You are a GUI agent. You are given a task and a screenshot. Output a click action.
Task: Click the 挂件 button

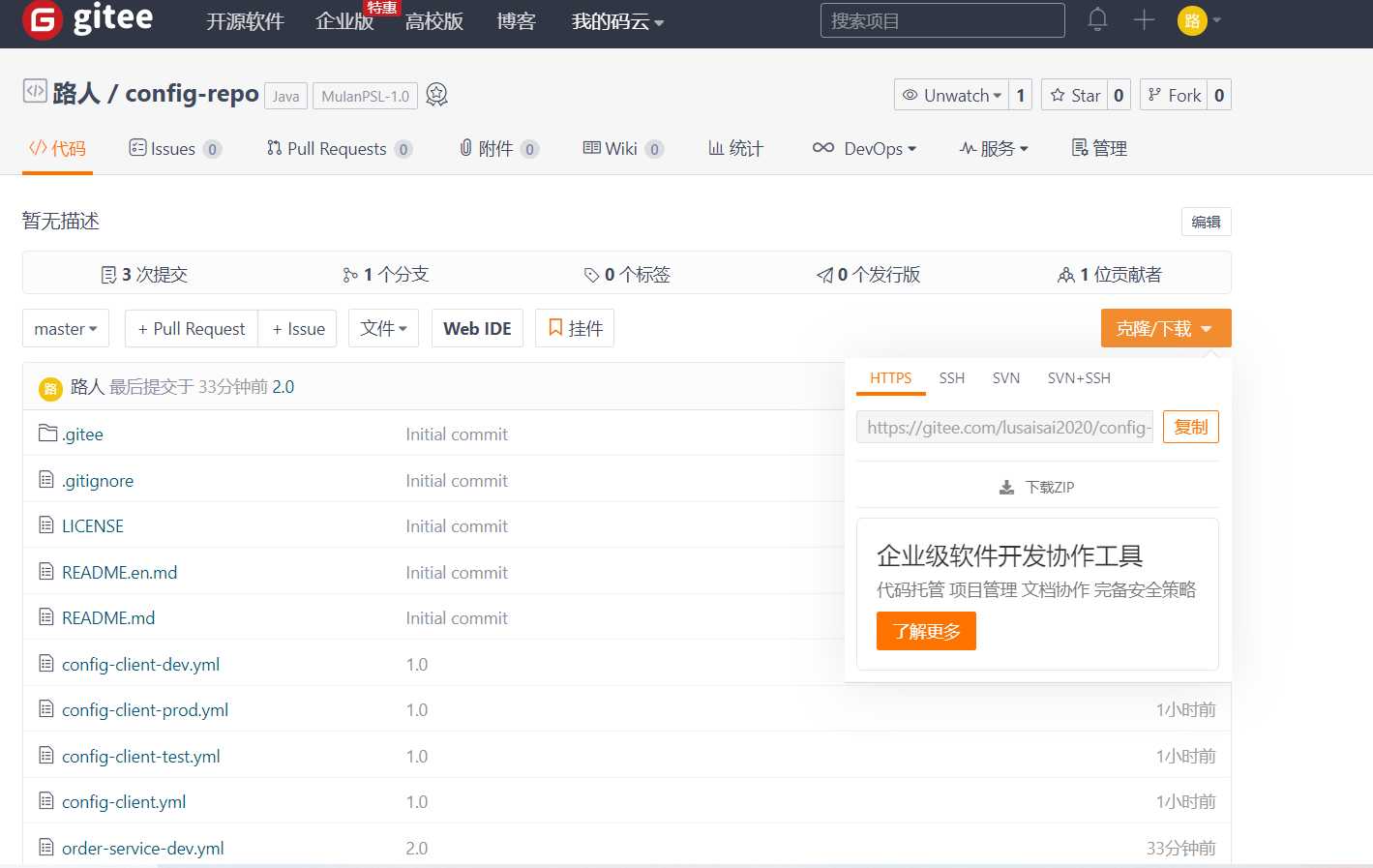tap(575, 328)
